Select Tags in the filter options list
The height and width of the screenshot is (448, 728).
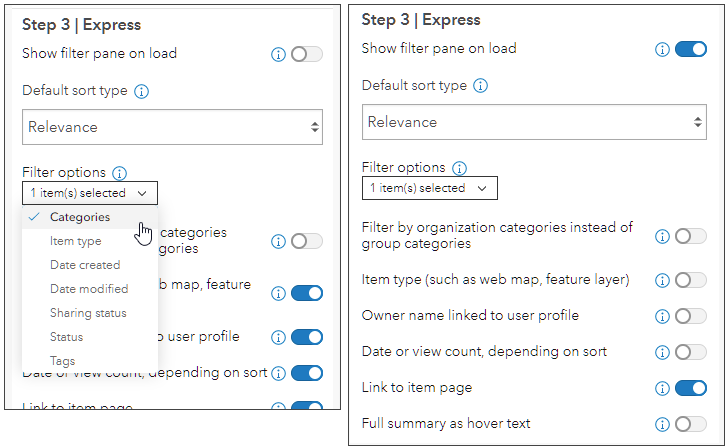[62, 361]
